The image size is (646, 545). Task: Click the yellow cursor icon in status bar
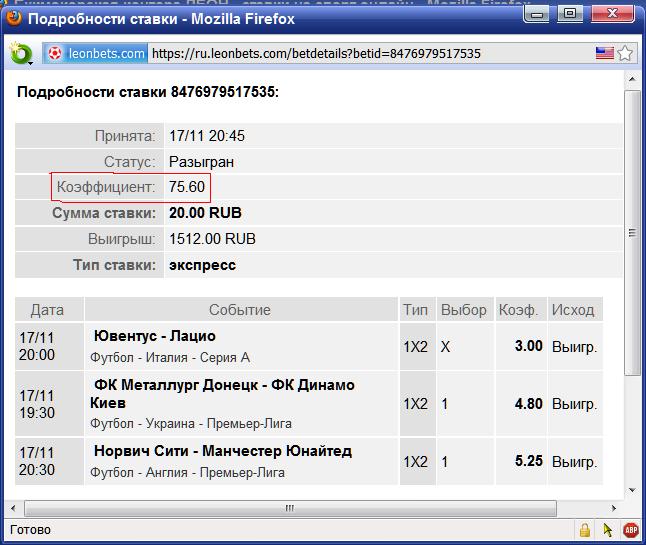point(607,530)
